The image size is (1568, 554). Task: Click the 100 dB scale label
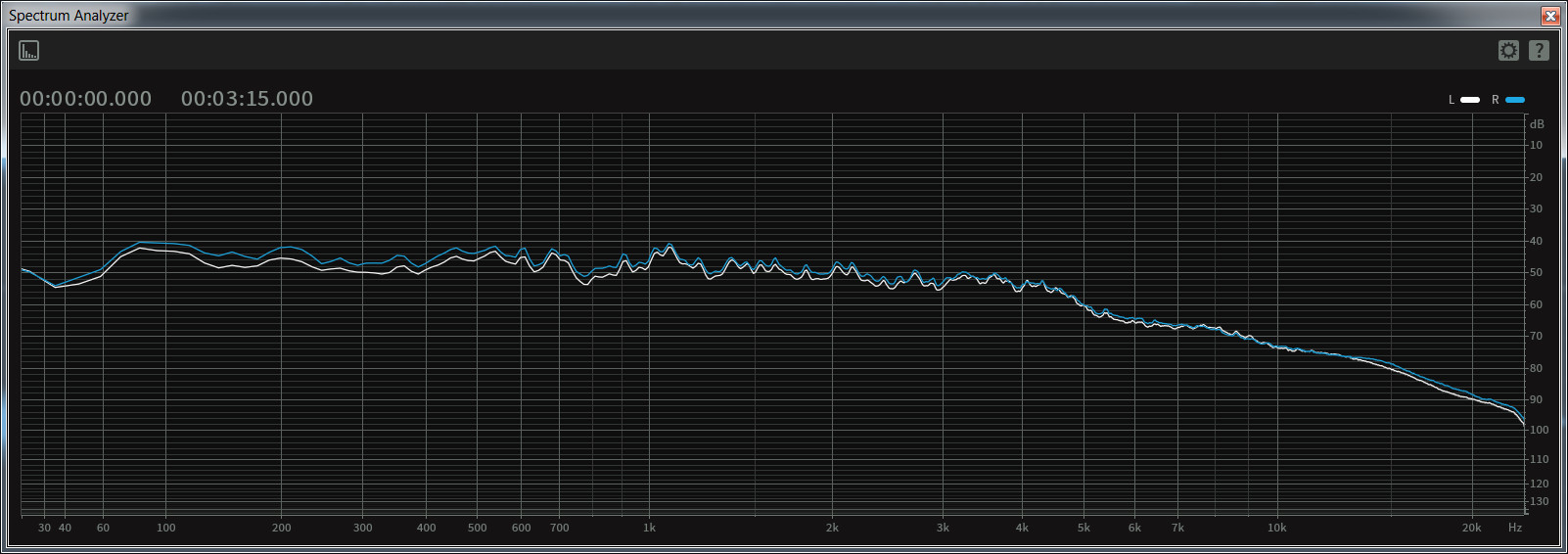(x=1540, y=430)
